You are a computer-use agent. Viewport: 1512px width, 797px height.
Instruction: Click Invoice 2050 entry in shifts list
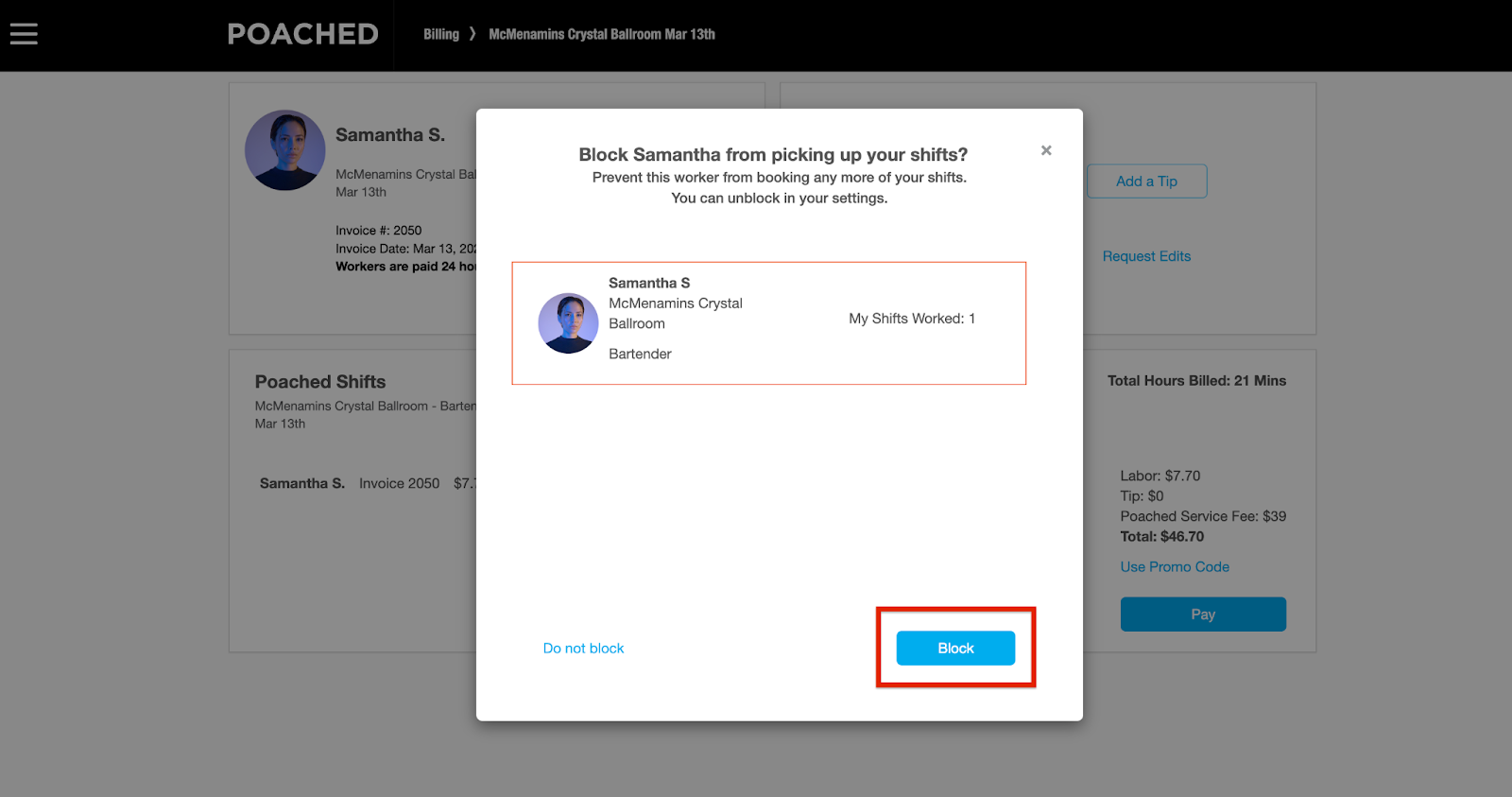pos(400,483)
